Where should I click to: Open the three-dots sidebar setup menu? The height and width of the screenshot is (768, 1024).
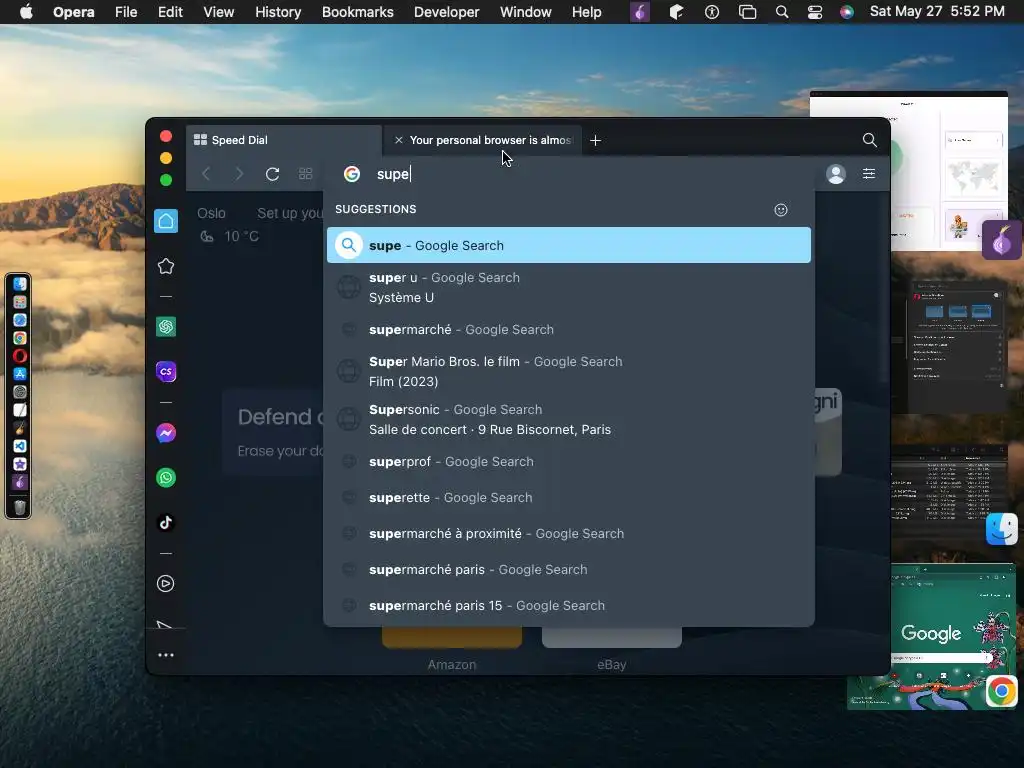pyautogui.click(x=166, y=655)
